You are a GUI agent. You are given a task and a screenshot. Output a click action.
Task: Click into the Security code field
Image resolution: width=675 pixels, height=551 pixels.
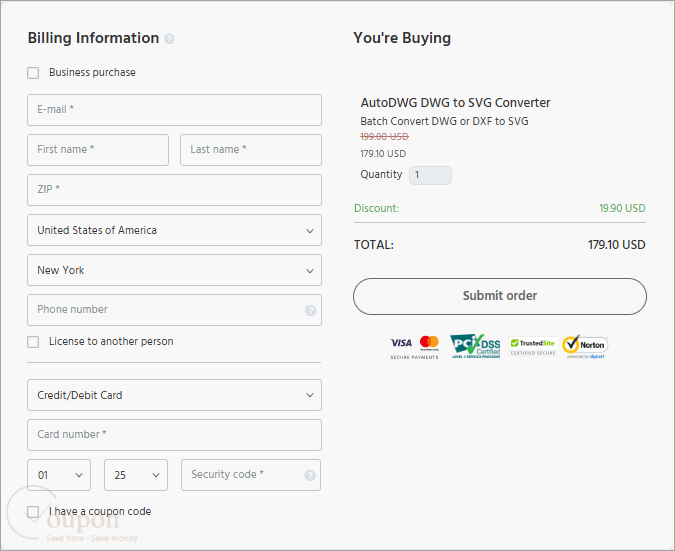251,475
